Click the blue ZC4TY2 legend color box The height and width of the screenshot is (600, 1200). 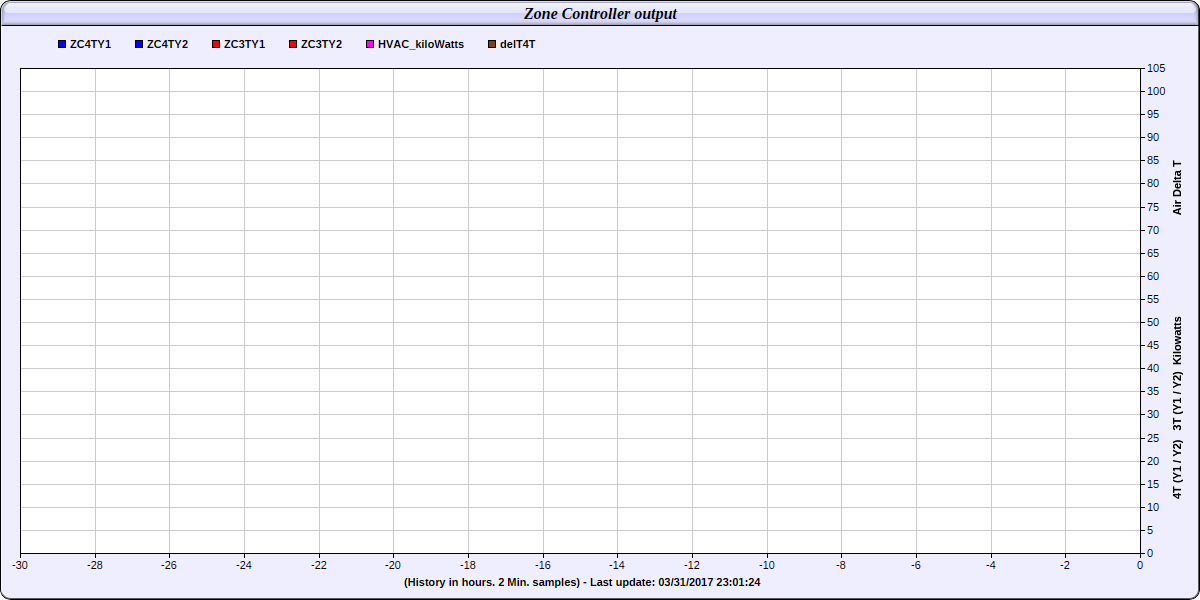click(139, 45)
